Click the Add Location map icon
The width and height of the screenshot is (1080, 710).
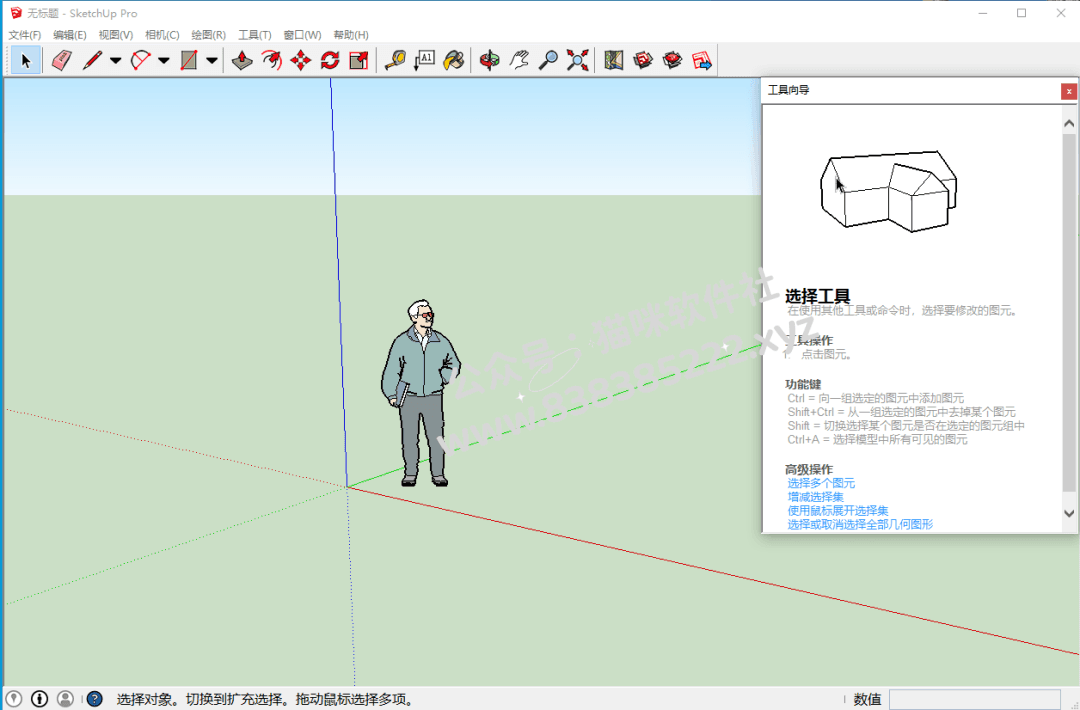pyautogui.click(x=614, y=61)
